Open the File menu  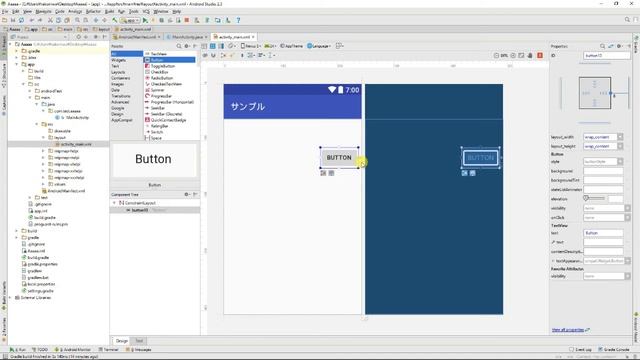pyautogui.click(x=5, y=11)
